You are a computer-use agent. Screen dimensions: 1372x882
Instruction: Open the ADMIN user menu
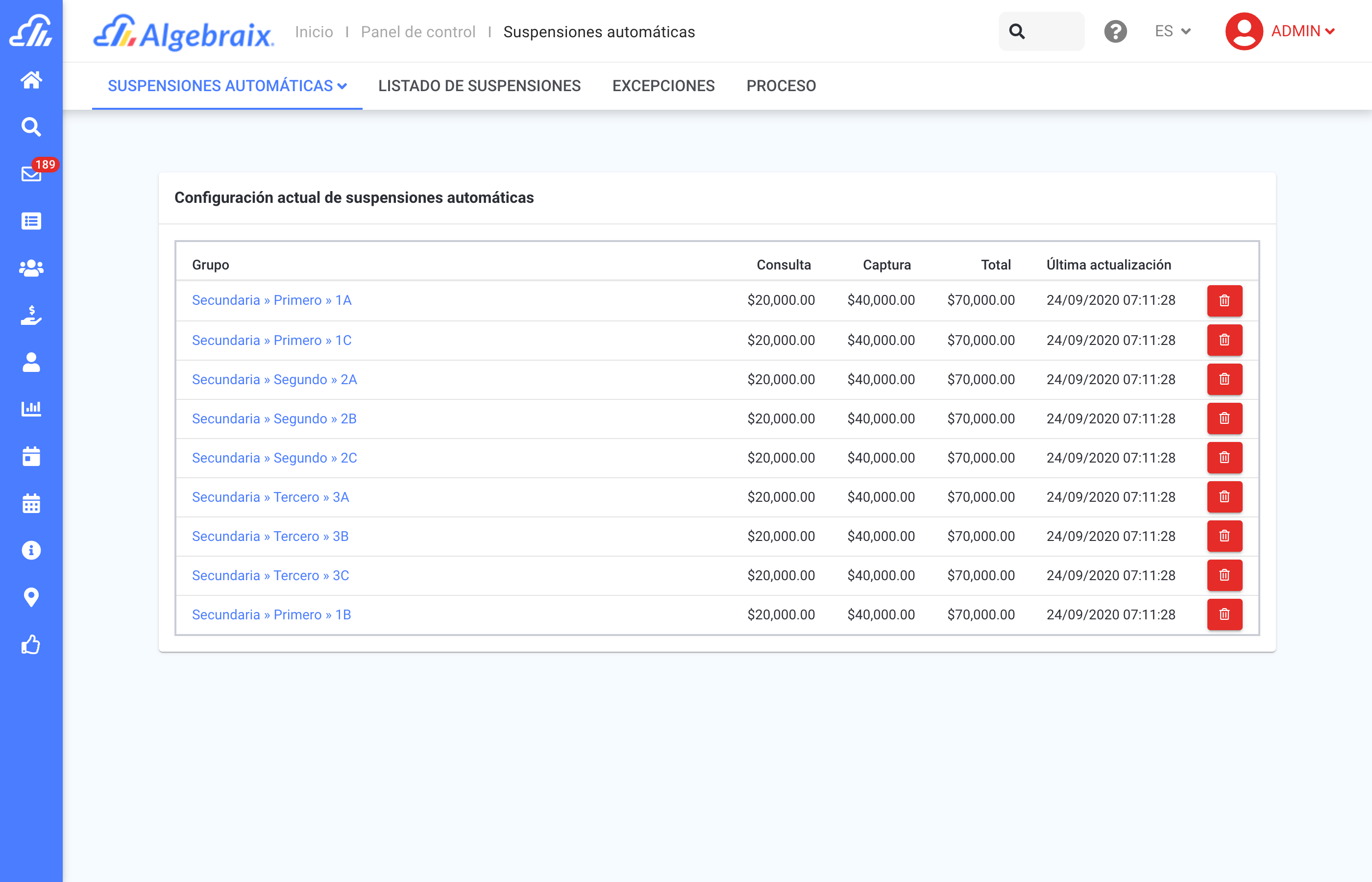(1281, 31)
